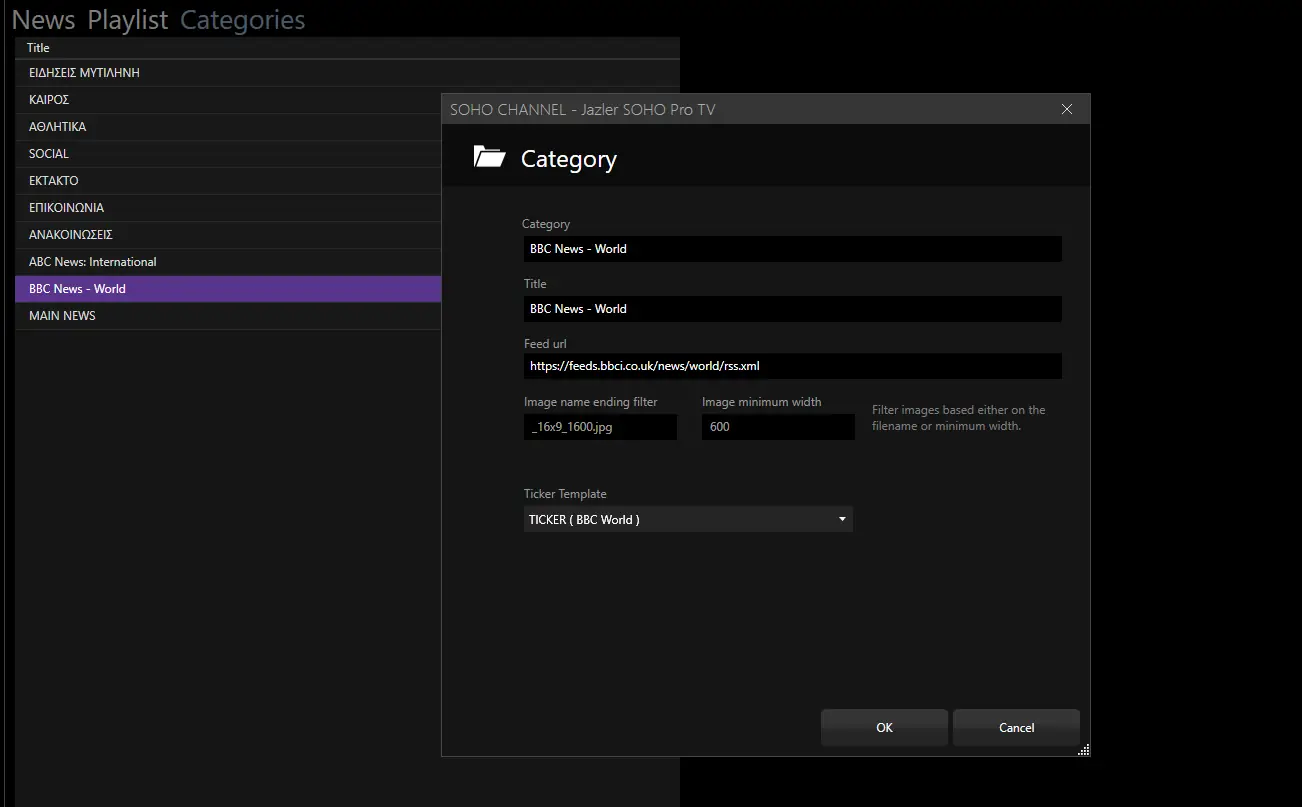Close the Category dialog window
This screenshot has height=807, width=1302.
coord(1067,109)
